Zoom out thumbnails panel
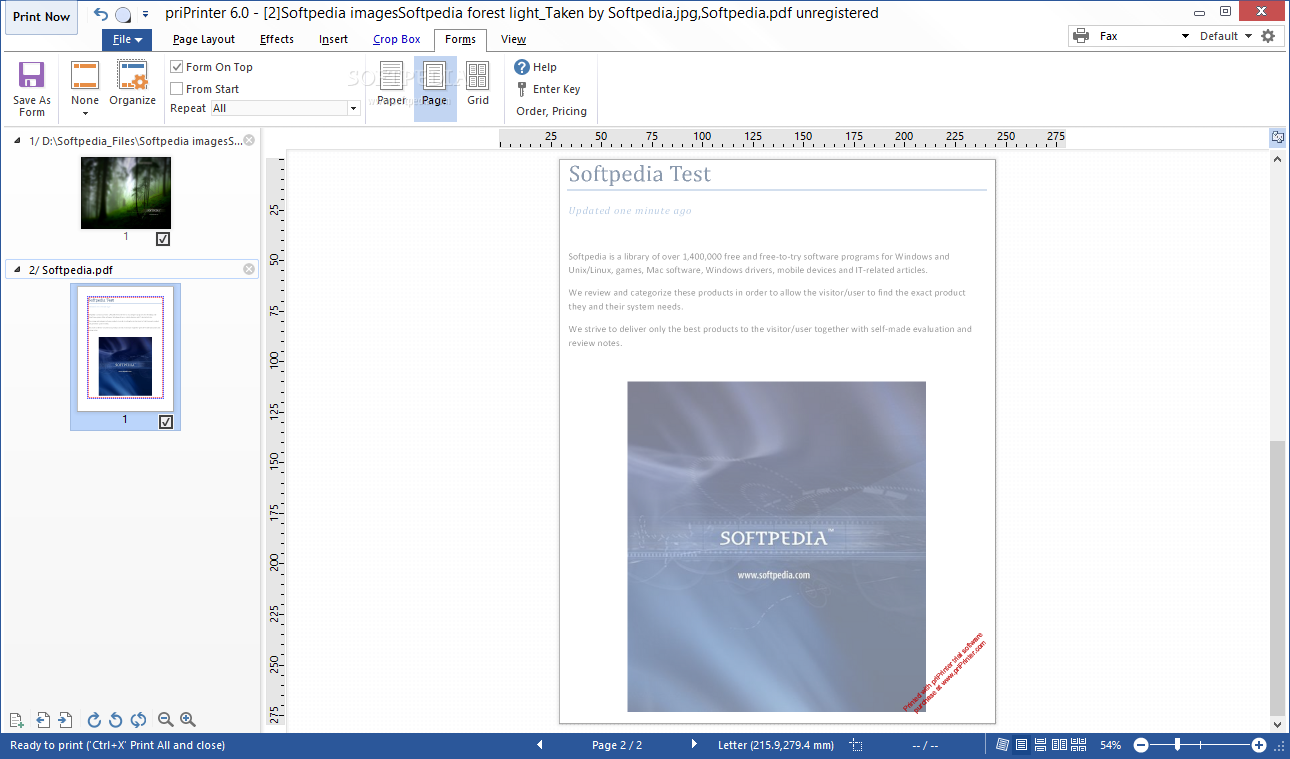The image size is (1290, 759). tap(166, 720)
